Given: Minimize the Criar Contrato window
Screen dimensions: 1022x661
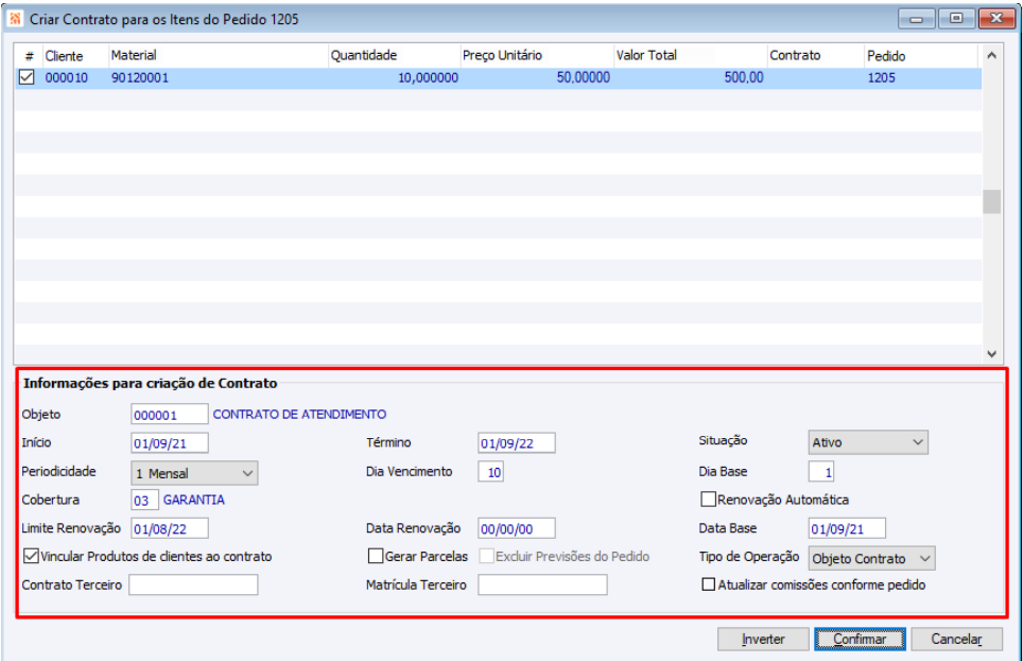Looking at the screenshot, I should (916, 18).
